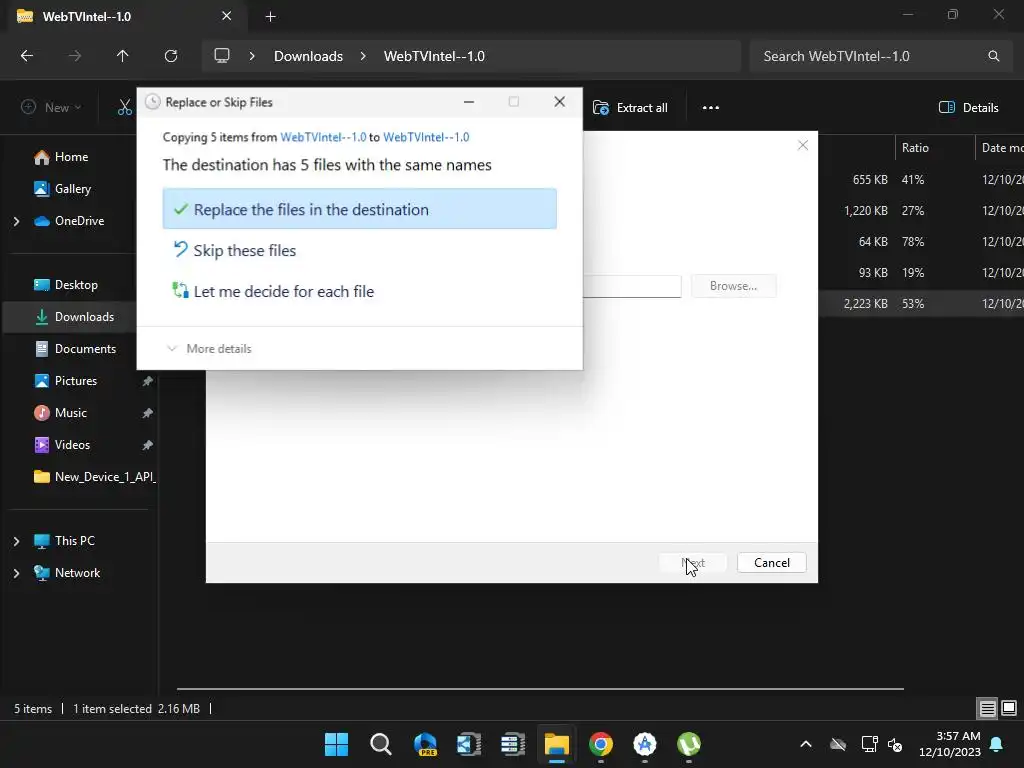Show hidden system tray icons

click(806, 744)
